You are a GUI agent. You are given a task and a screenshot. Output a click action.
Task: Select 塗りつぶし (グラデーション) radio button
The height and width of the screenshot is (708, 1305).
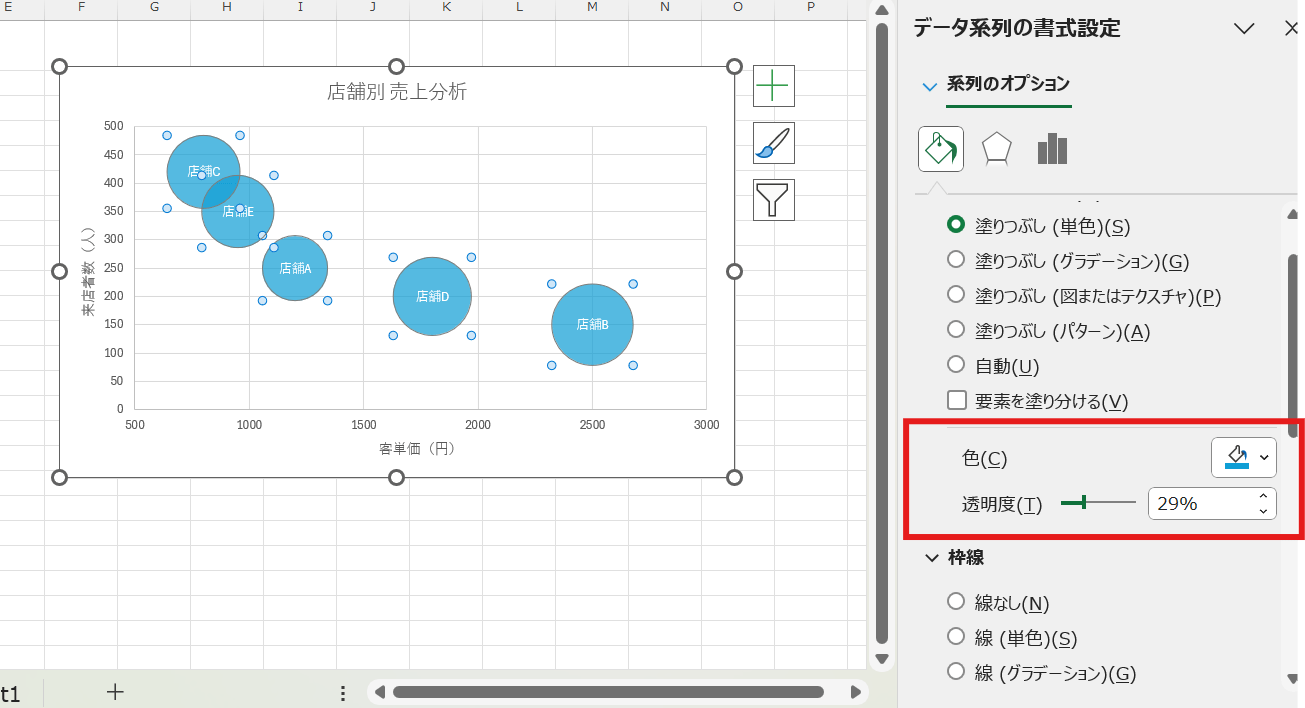955,261
